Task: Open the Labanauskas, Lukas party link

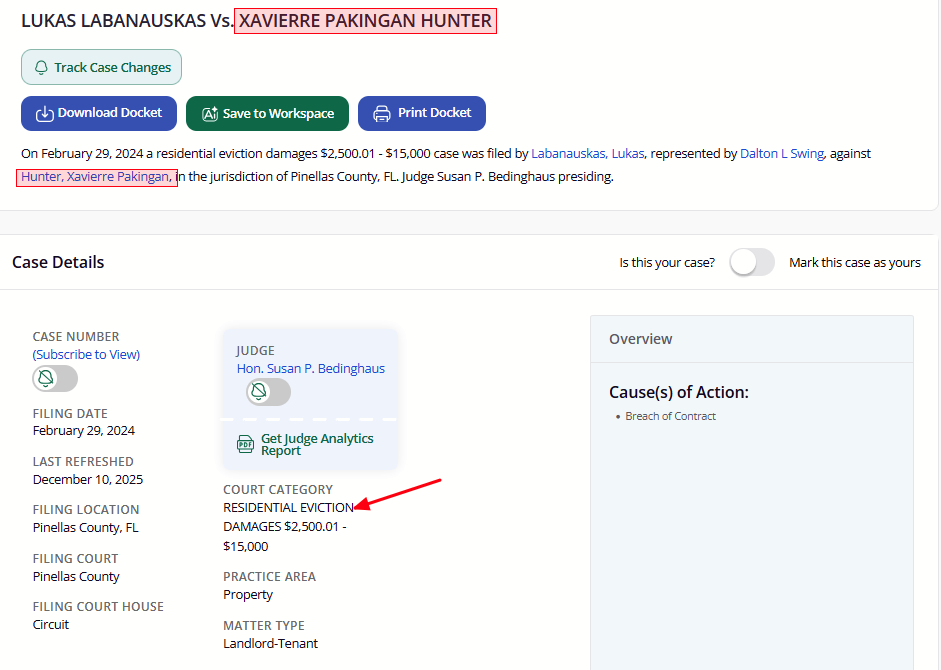Action: (x=587, y=154)
